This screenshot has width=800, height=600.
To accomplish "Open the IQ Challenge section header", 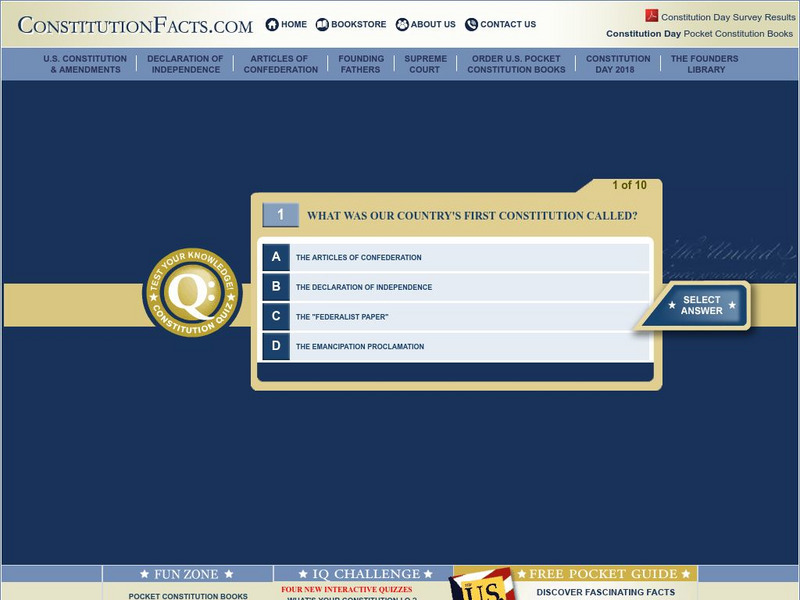I will click(365, 574).
